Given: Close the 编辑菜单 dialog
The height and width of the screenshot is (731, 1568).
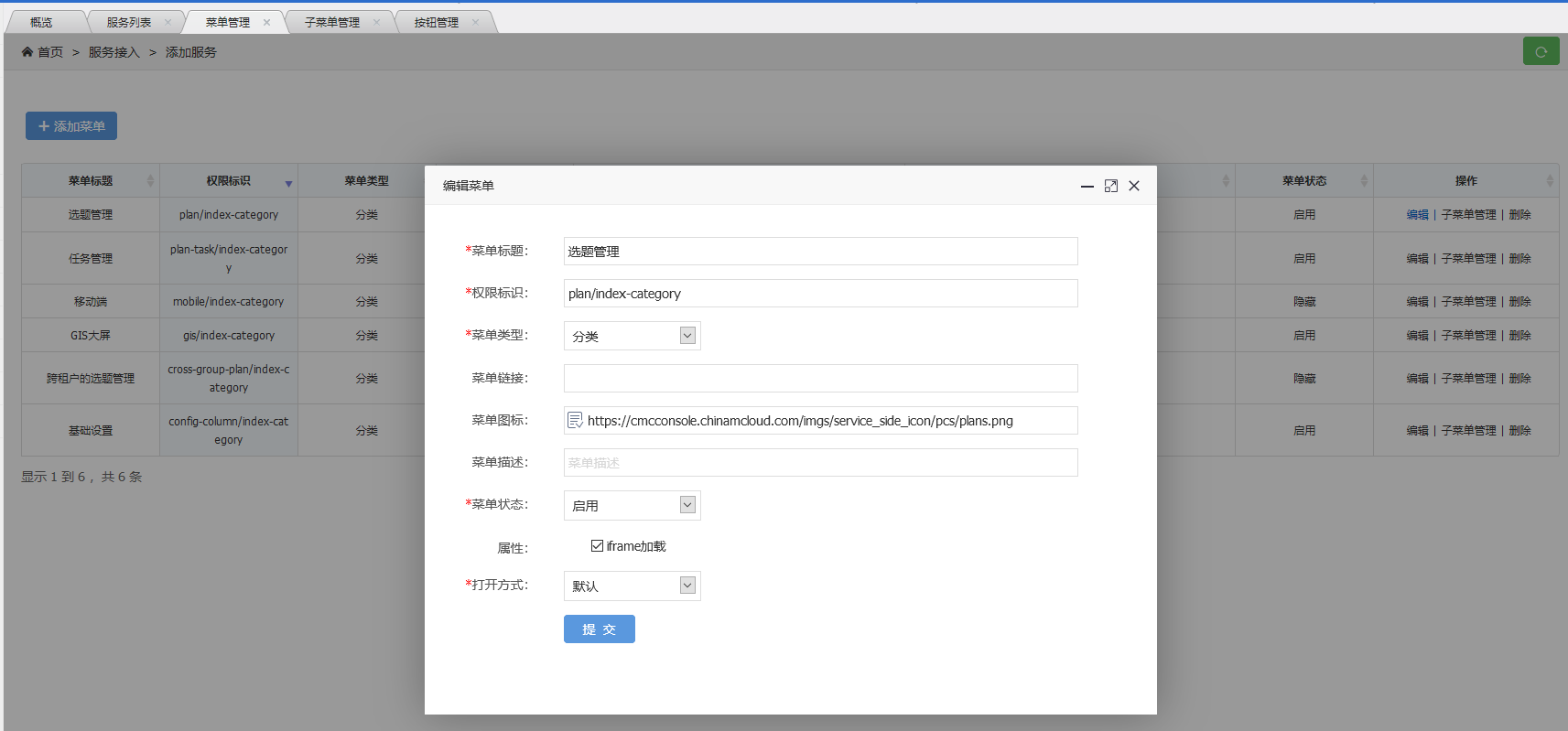Looking at the screenshot, I should coord(1134,186).
